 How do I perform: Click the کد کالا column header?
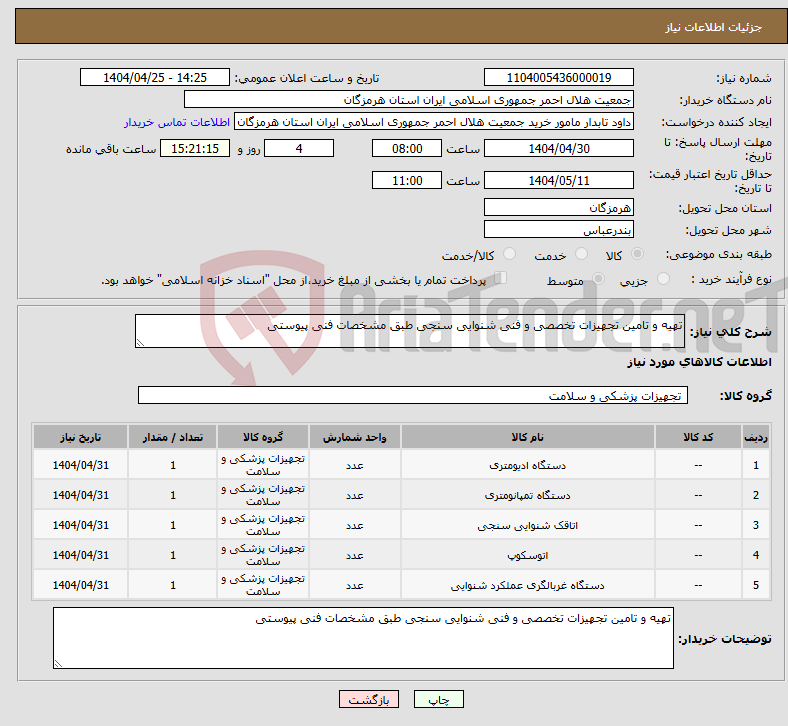pyautogui.click(x=698, y=437)
